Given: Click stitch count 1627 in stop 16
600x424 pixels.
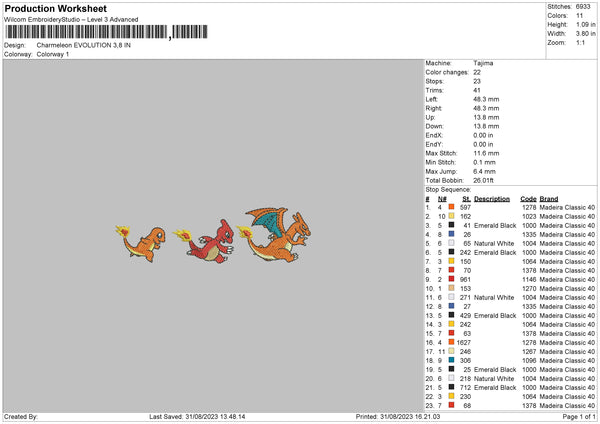Looking at the screenshot, I should click(x=463, y=342).
